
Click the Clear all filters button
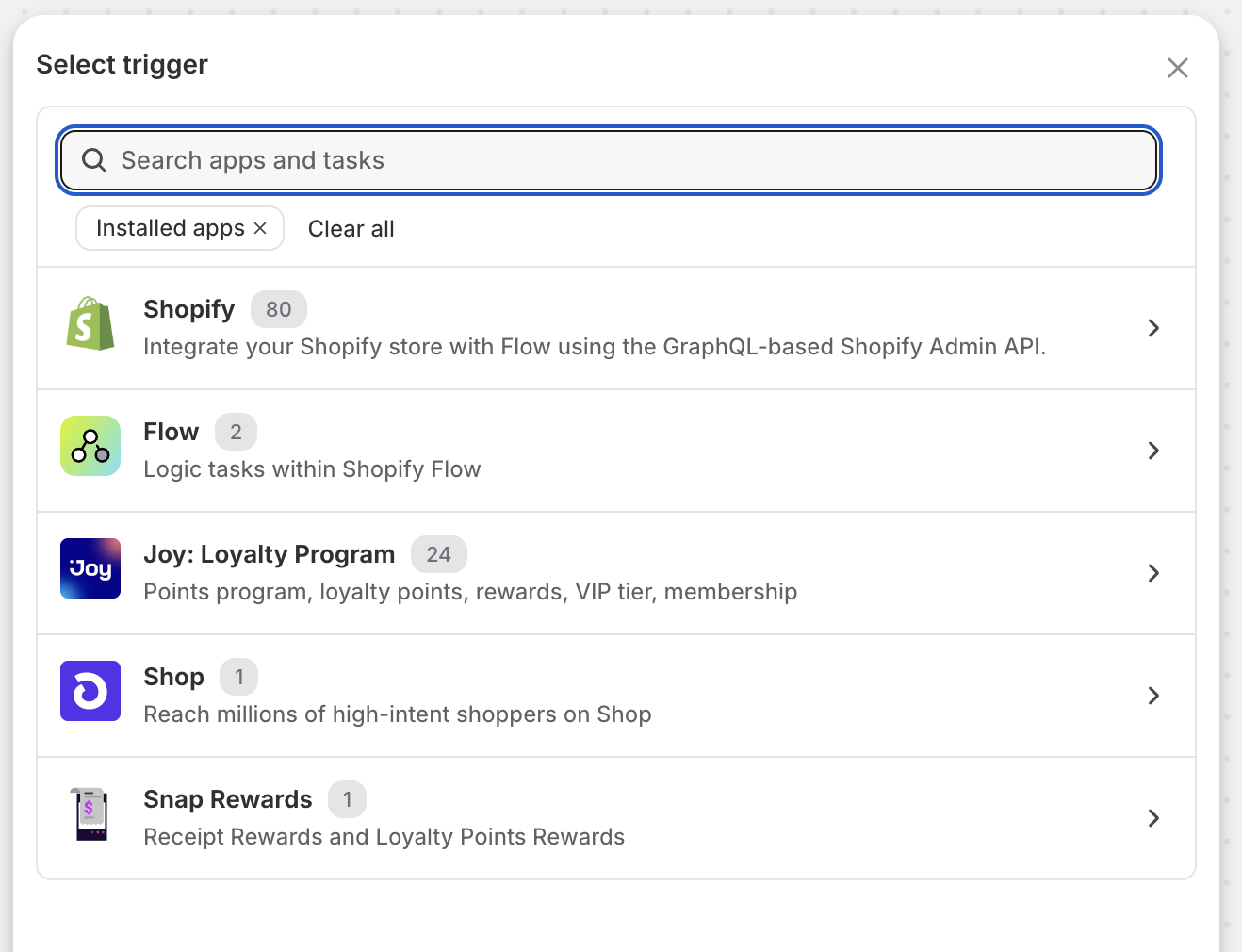(351, 229)
